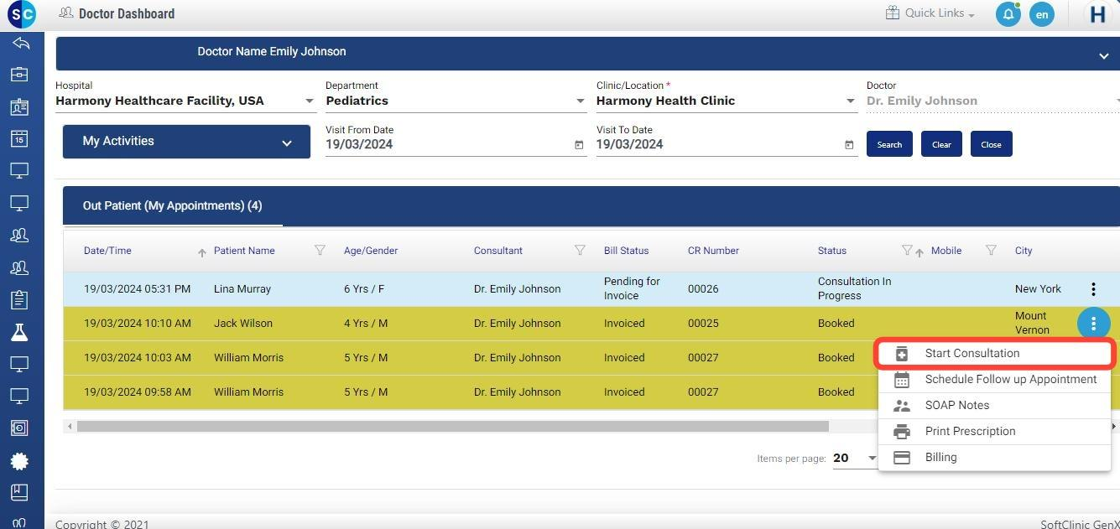Screen dimensions: 1120x529
Task: Choose SOAP Notes menu option
Action: click(x=956, y=405)
